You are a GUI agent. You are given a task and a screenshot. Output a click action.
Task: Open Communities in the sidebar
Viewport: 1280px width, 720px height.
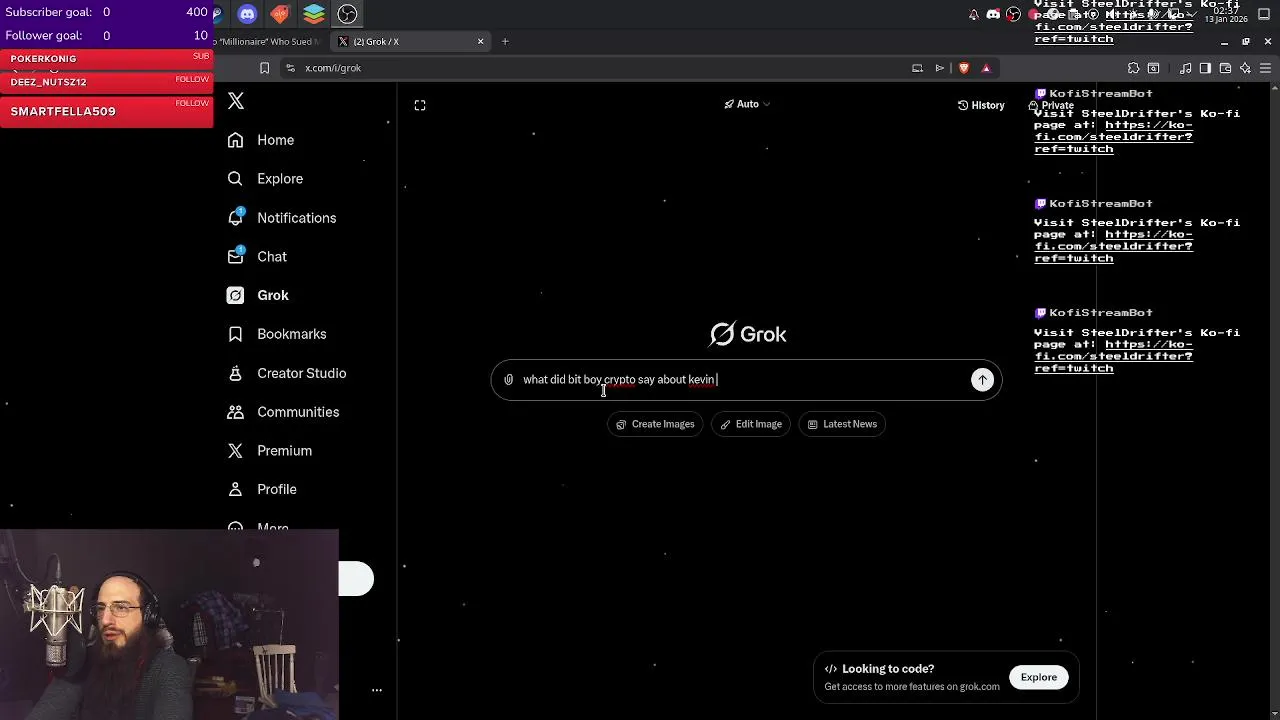pyautogui.click(x=283, y=412)
